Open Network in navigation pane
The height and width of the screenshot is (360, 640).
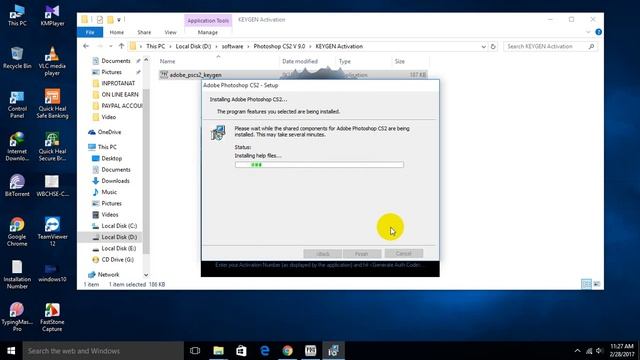108,275
